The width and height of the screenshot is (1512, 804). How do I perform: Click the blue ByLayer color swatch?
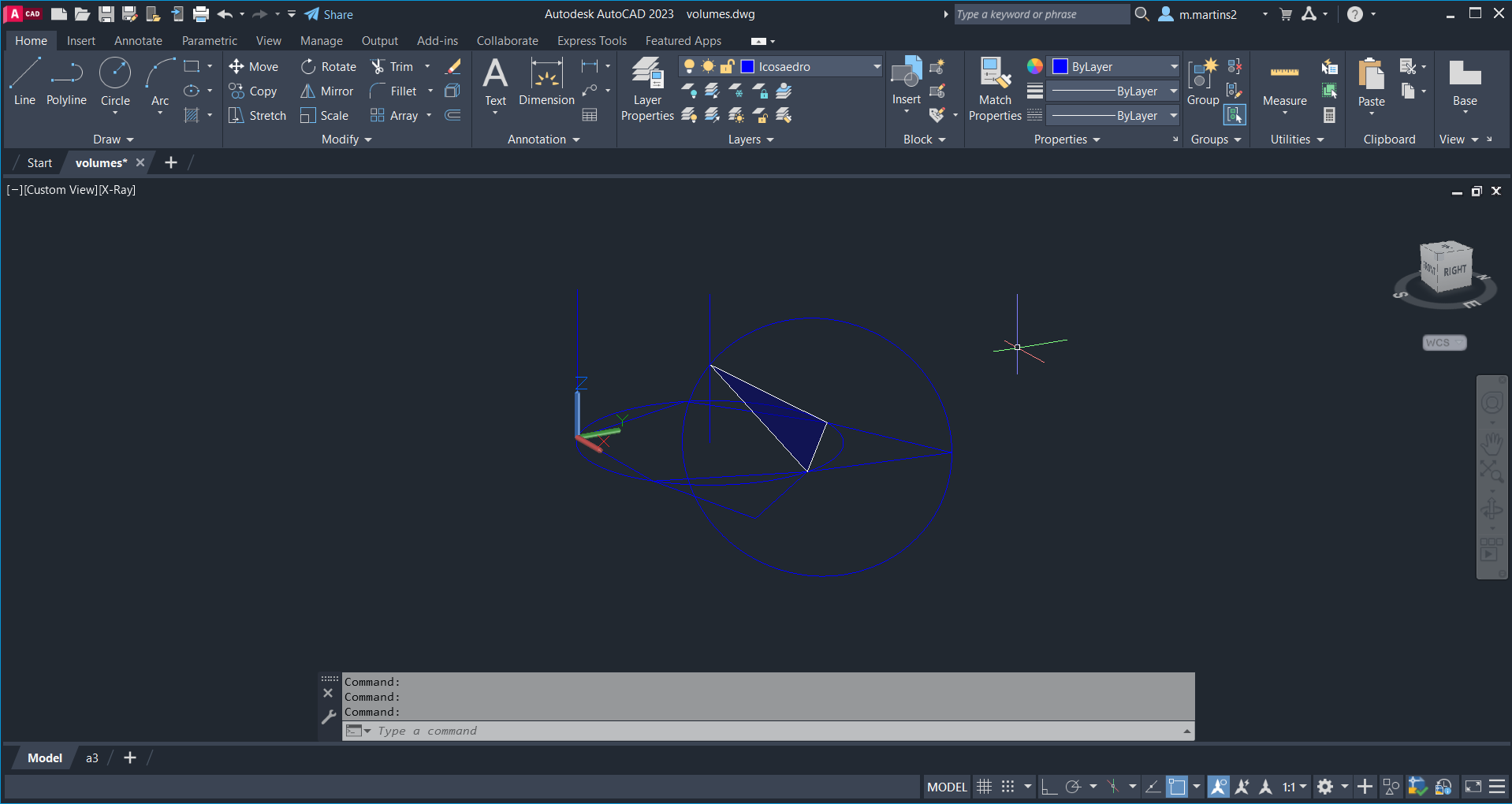pos(1060,67)
